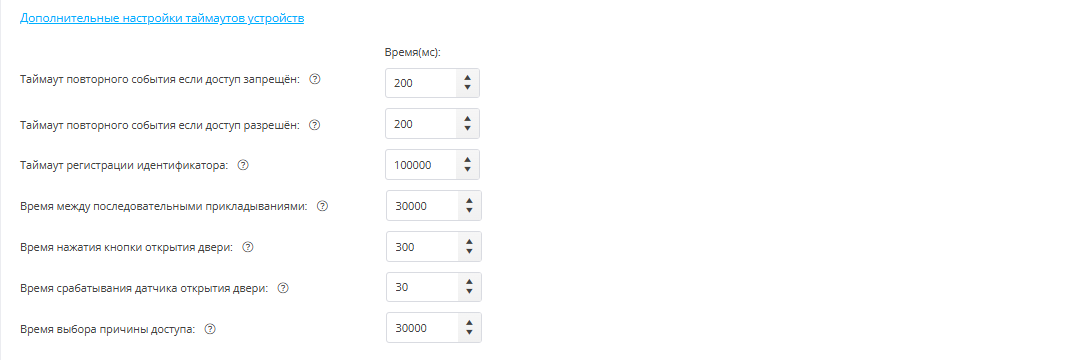Open additional device timeout settings link
Screen dimensions: 1073x360
(x=162, y=18)
